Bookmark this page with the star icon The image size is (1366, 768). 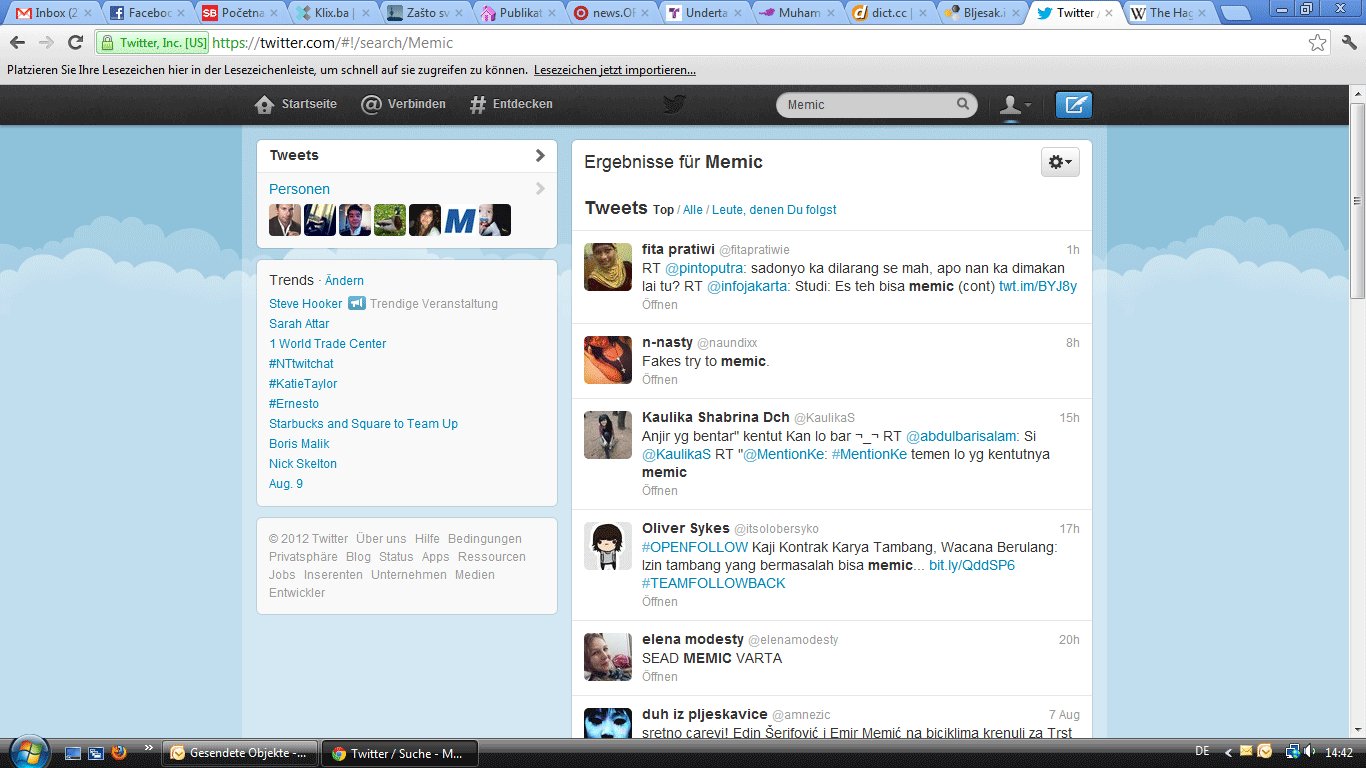[1318, 43]
